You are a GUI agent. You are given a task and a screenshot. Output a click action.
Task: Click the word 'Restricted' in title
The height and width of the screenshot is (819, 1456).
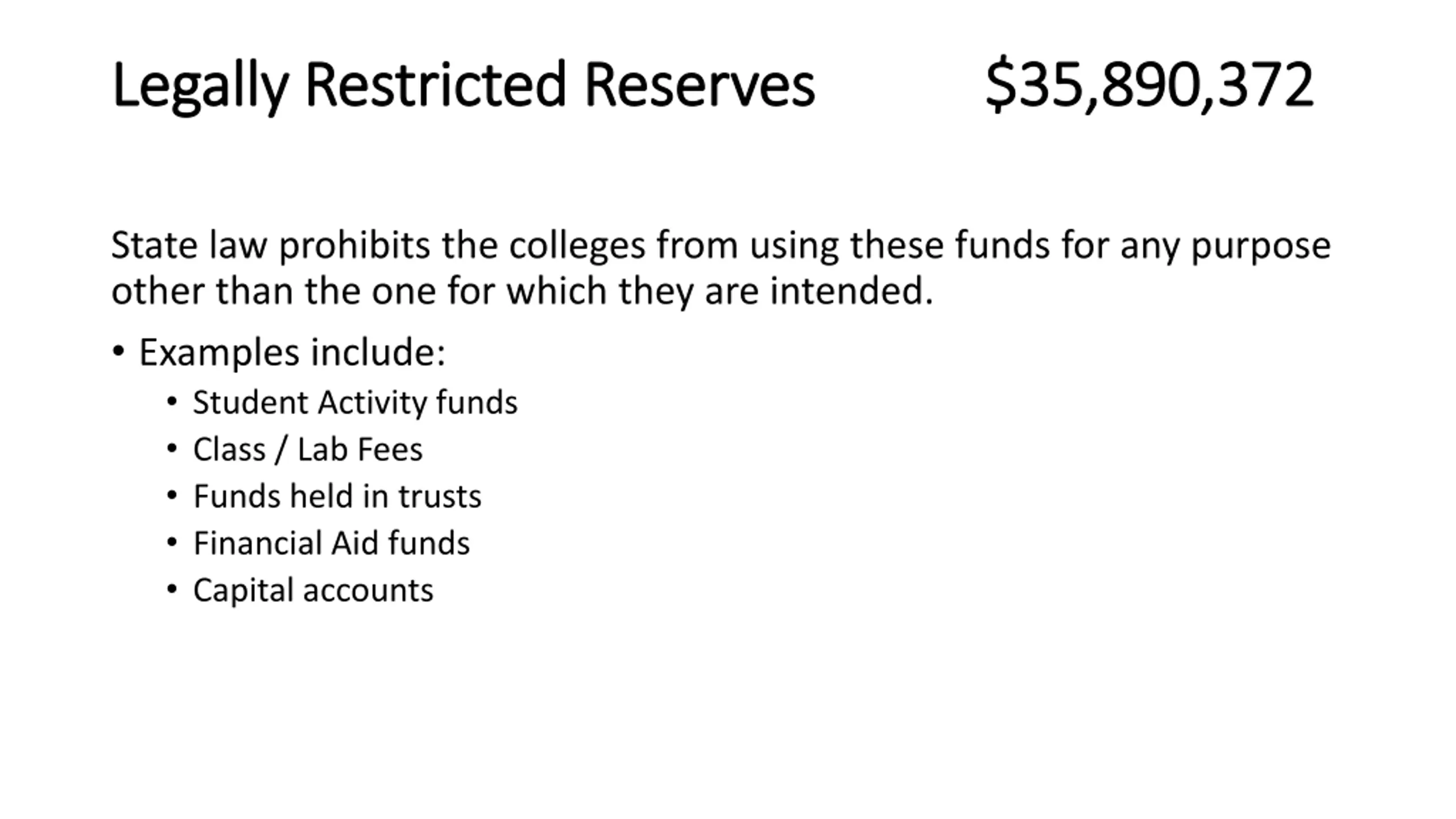pos(436,84)
